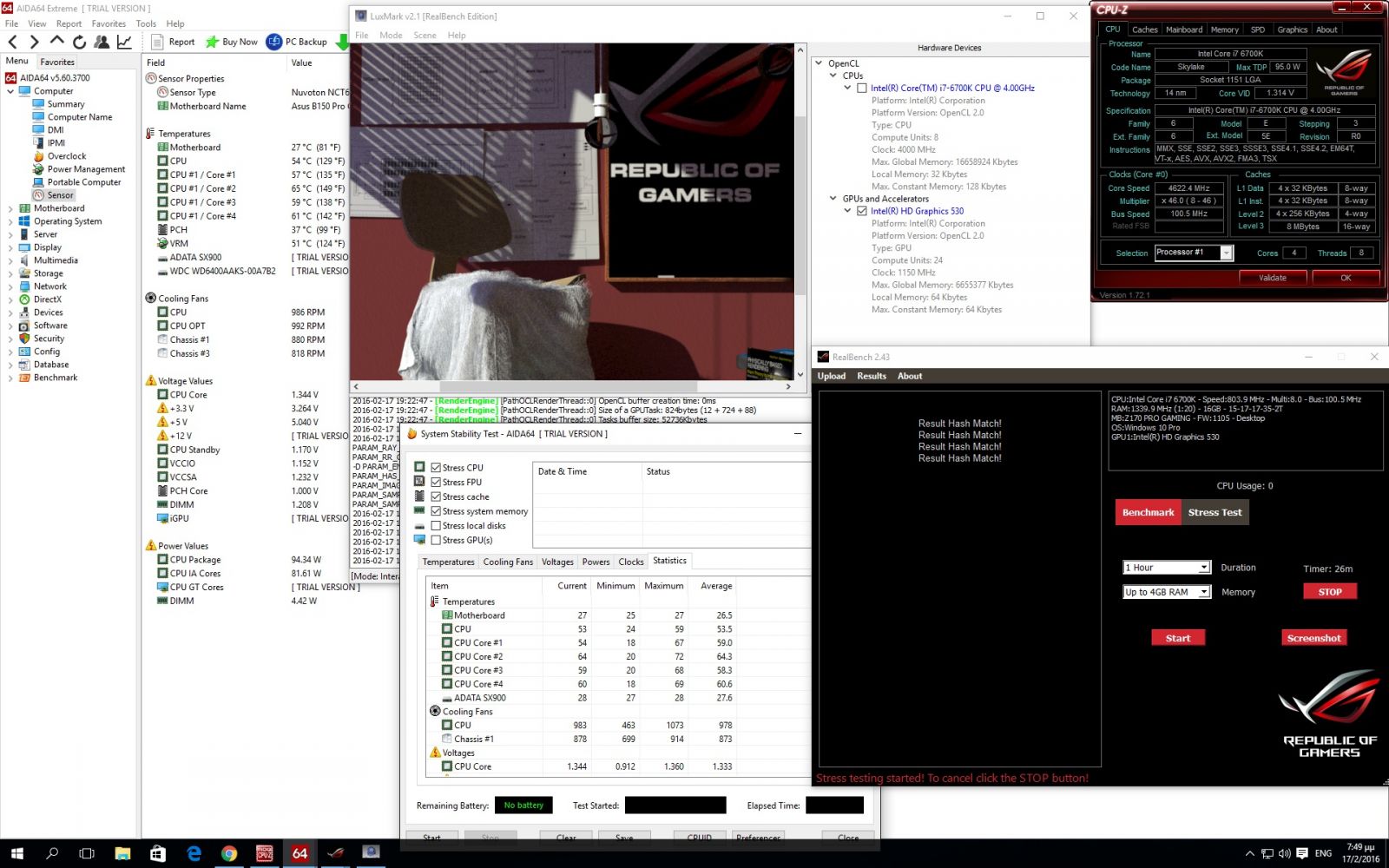The height and width of the screenshot is (868, 1389).
Task: Expand the Storage tree node
Action: tap(10, 273)
